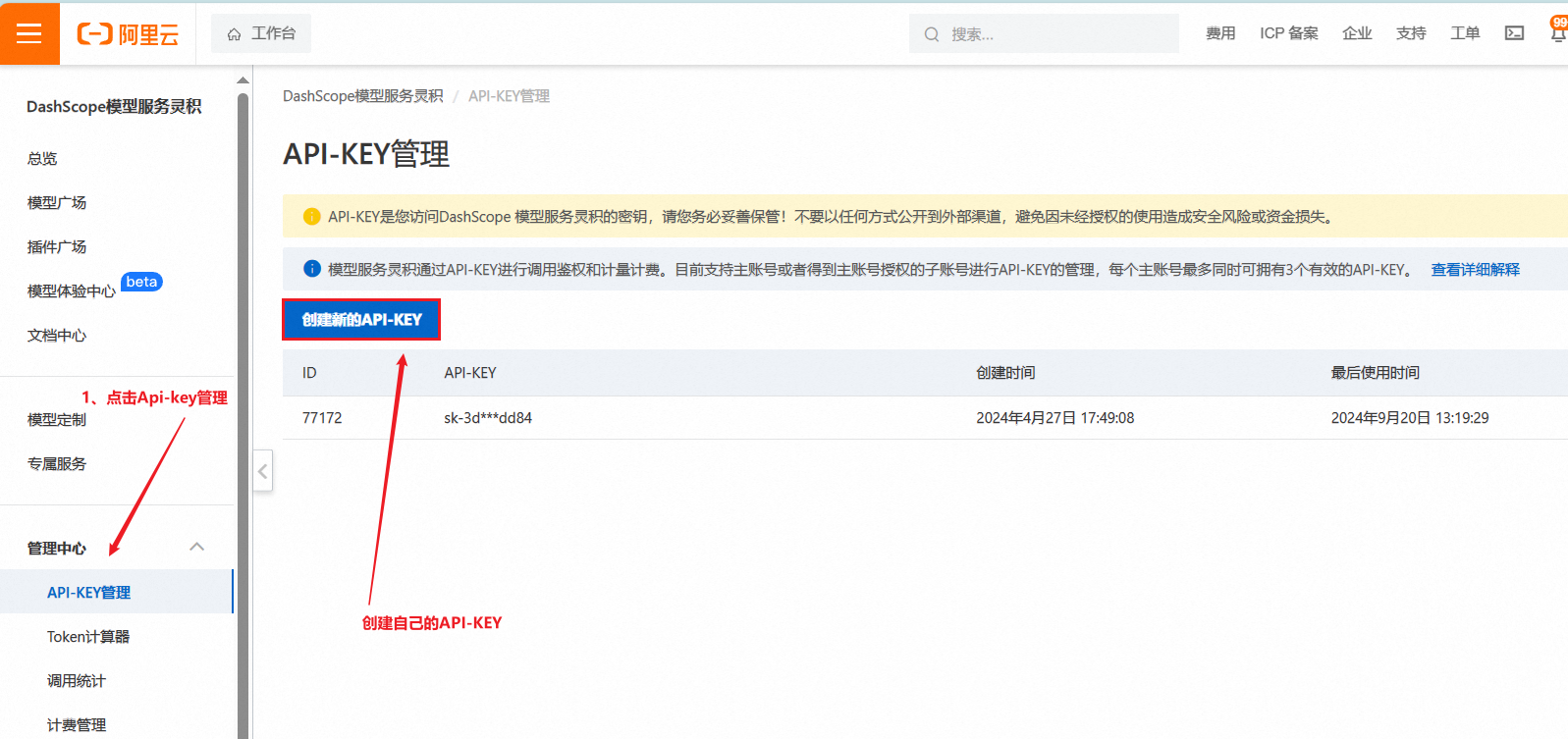Screen dimensions: 1568x739
Task: Click the 创建时间 column header
Action: pos(1005,373)
